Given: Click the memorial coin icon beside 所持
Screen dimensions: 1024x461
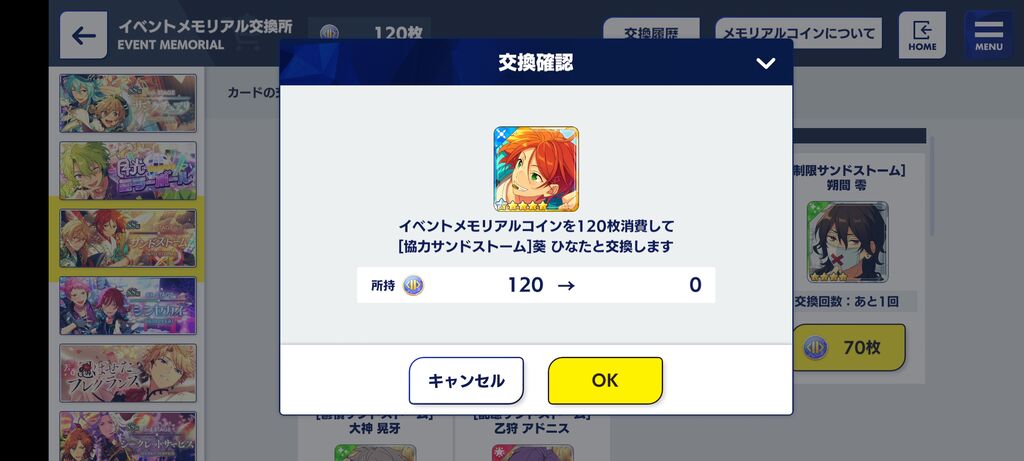Looking at the screenshot, I should click(x=413, y=285).
